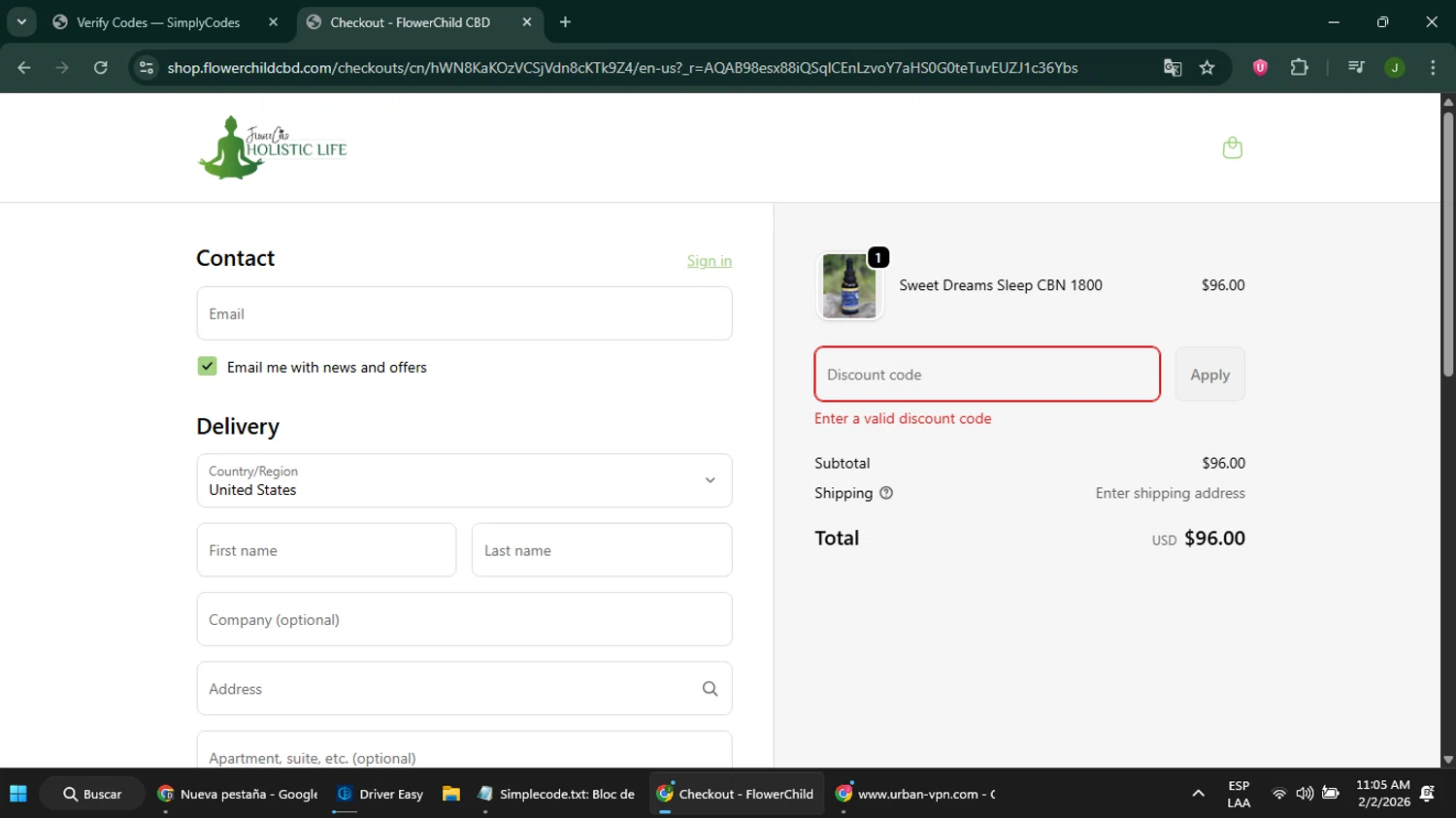Click the First name field

[326, 550]
